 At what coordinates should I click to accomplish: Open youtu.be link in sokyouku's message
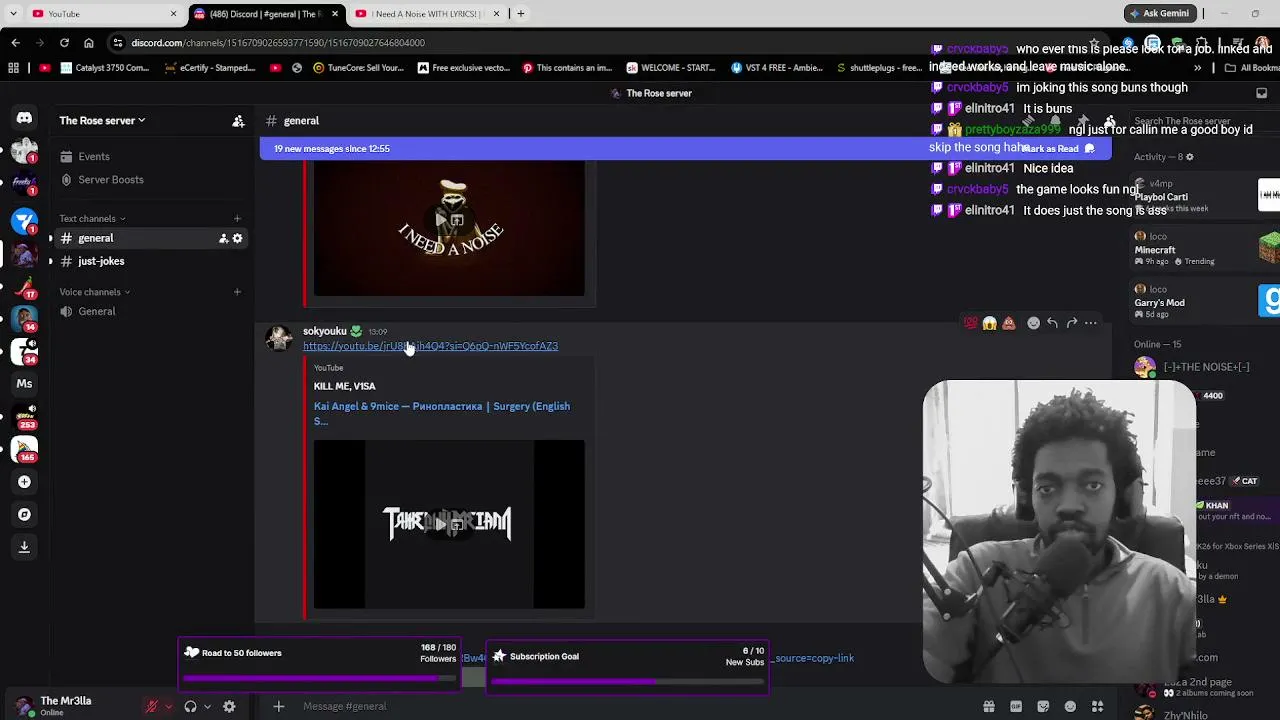(x=430, y=346)
